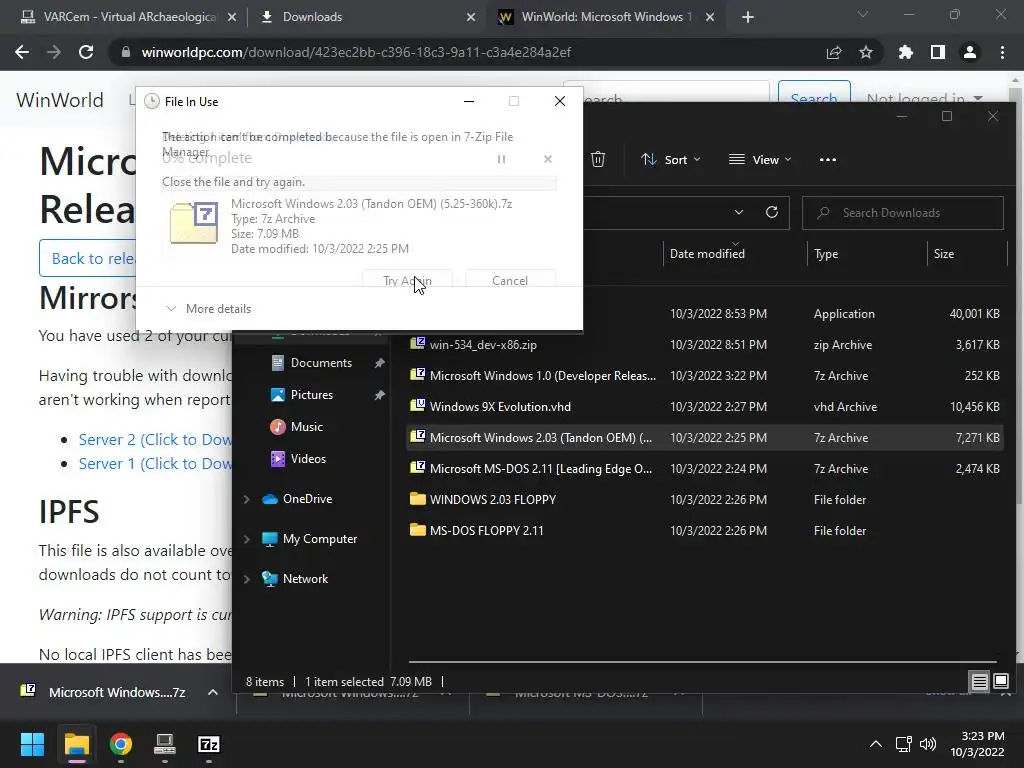Bookmark this page with star icon
The image size is (1024, 768).
tap(866, 52)
